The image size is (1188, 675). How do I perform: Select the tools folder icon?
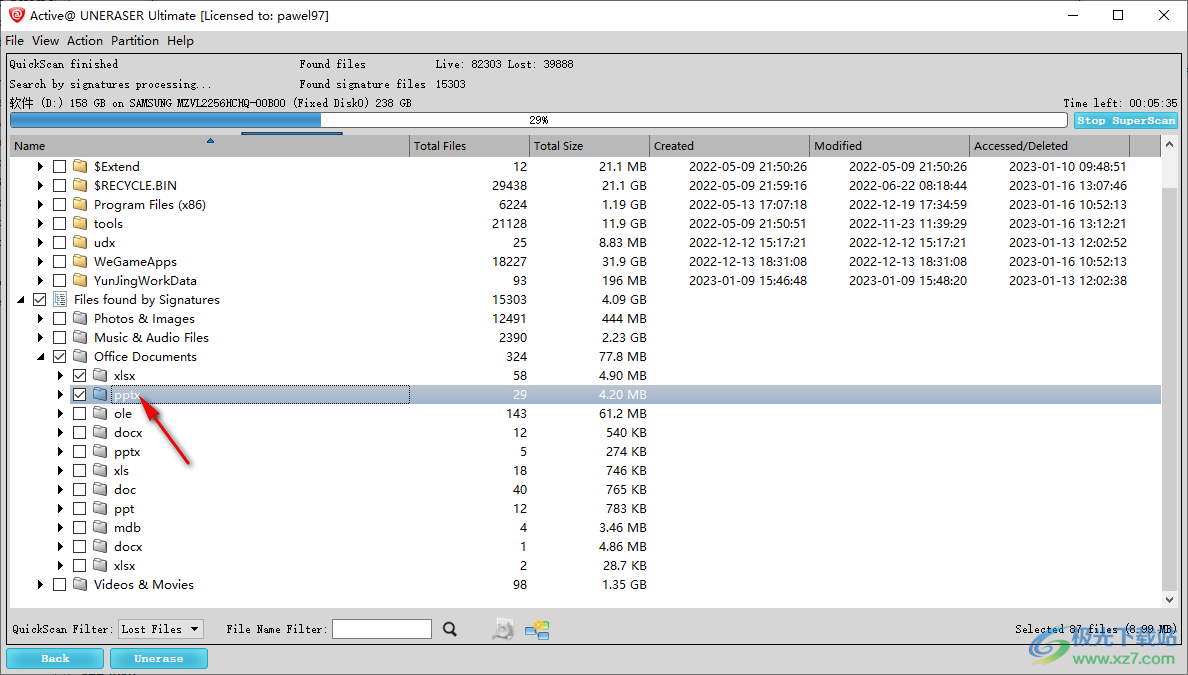pos(80,223)
